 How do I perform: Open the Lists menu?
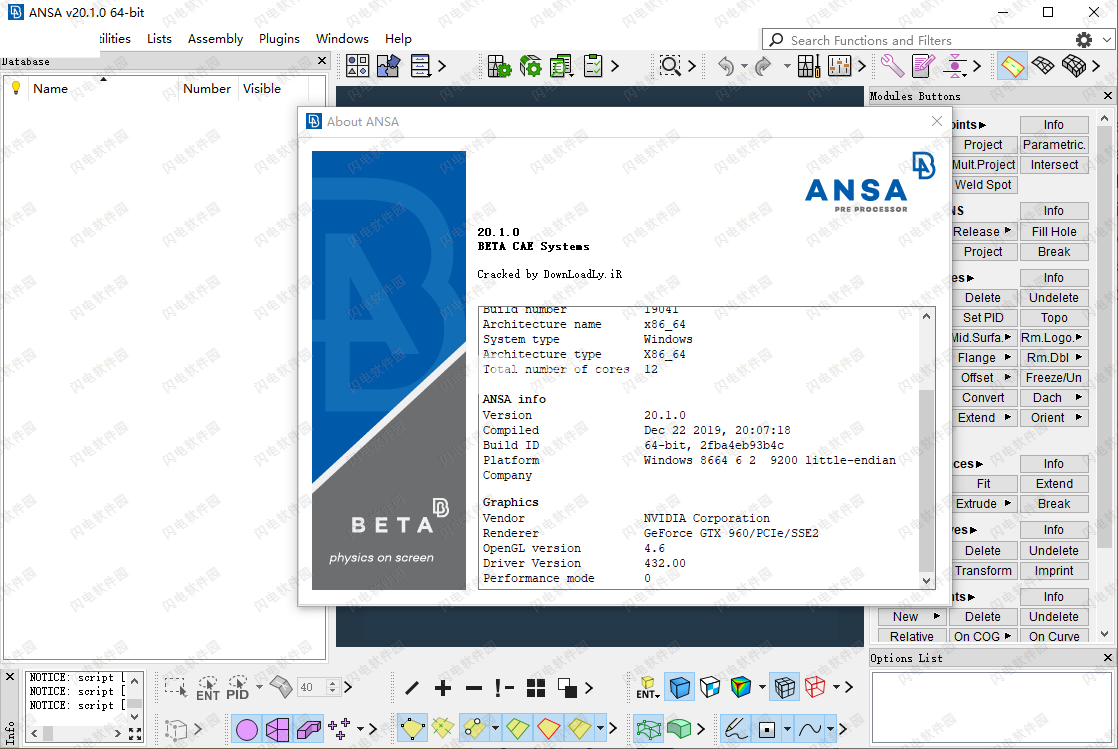pos(159,39)
